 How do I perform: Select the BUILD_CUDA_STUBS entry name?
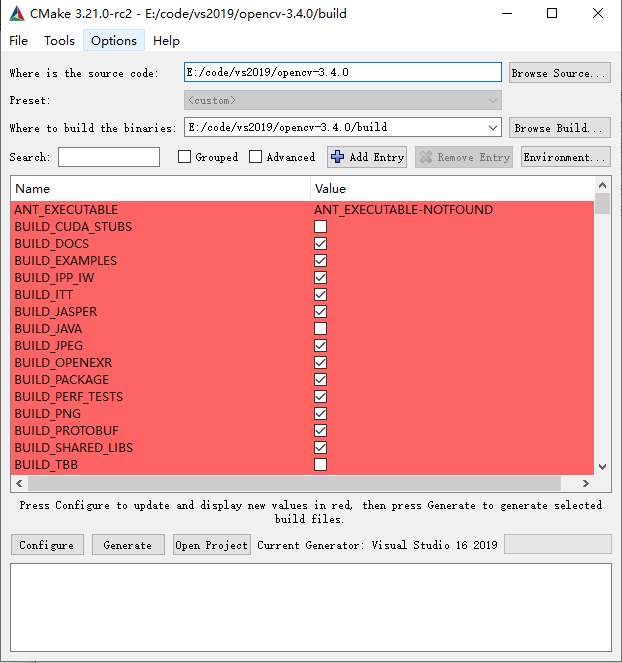73,227
